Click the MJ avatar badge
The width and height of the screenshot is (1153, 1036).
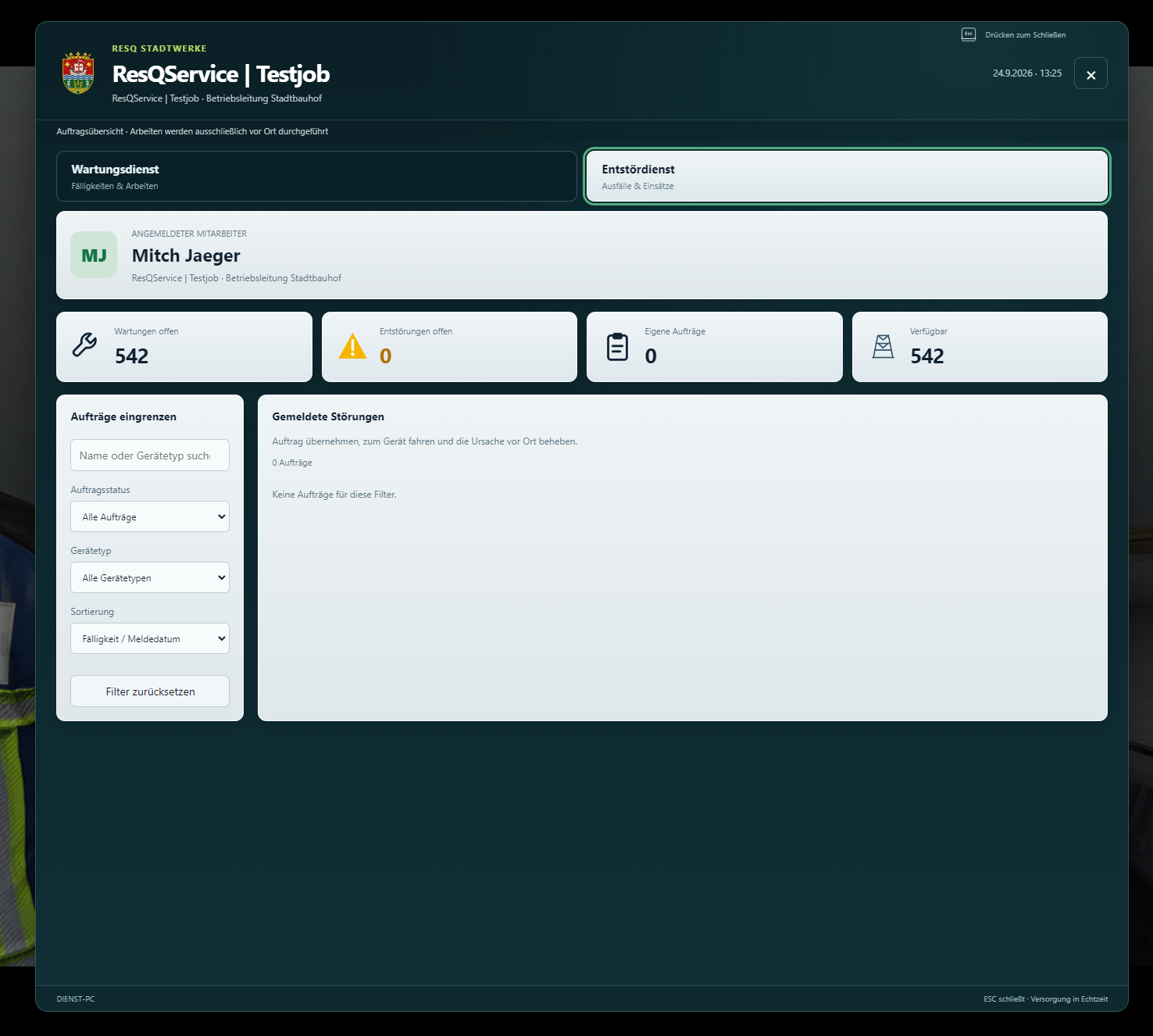click(x=94, y=255)
